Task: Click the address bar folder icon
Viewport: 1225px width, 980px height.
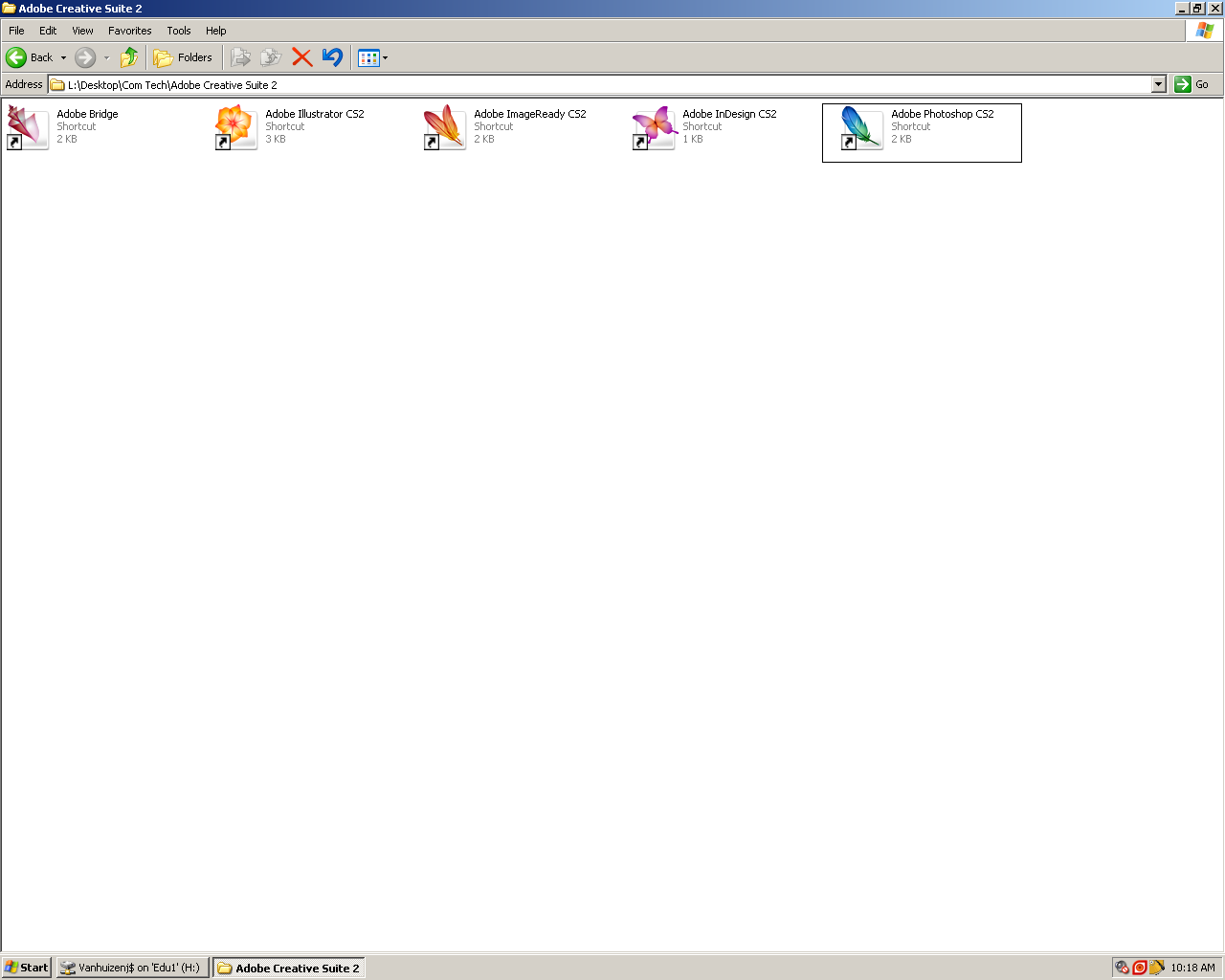Action: pyautogui.click(x=57, y=84)
